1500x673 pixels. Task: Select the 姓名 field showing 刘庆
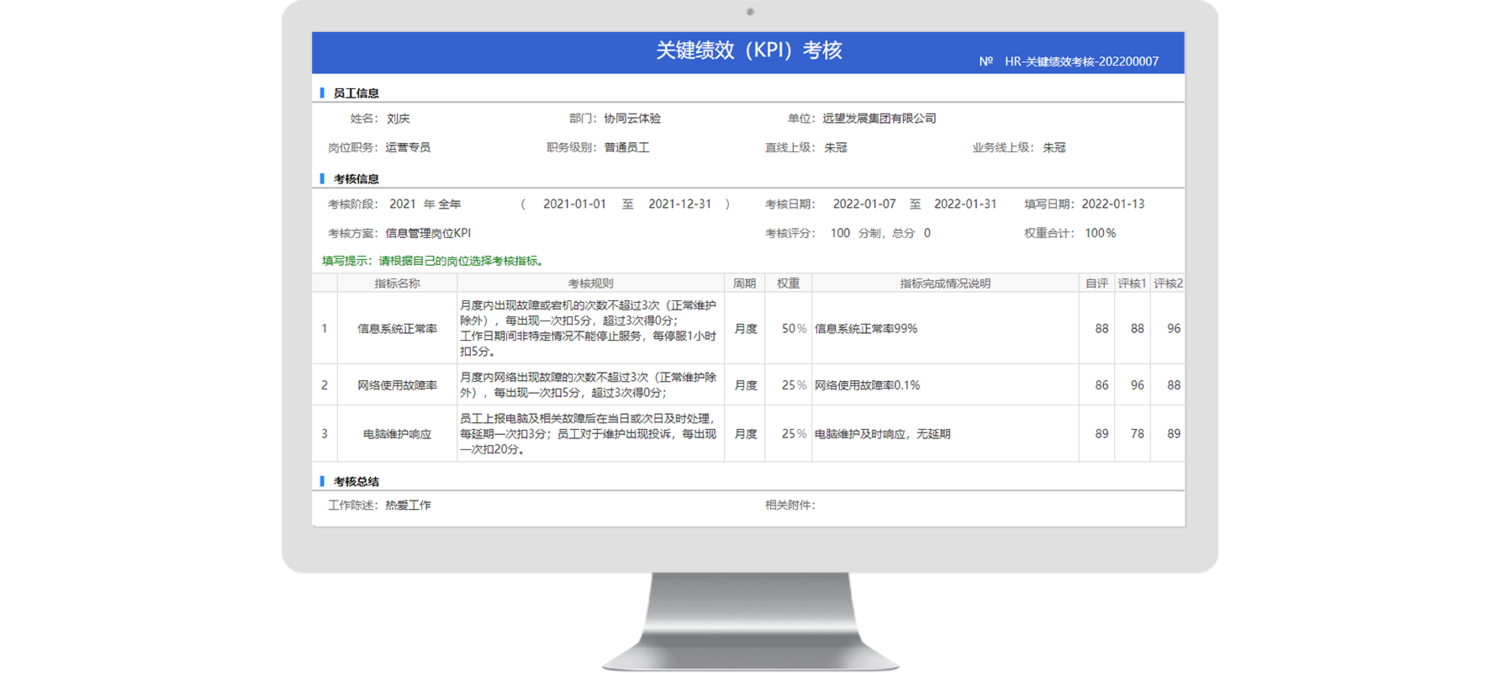398,119
